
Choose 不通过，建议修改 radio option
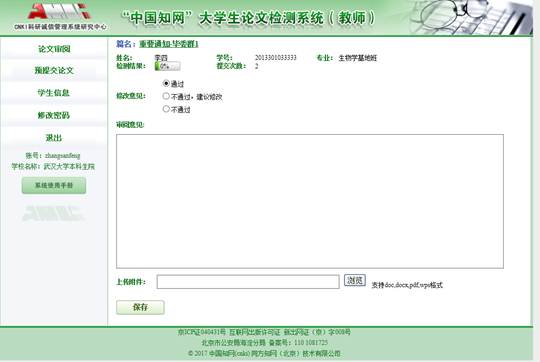point(166,96)
